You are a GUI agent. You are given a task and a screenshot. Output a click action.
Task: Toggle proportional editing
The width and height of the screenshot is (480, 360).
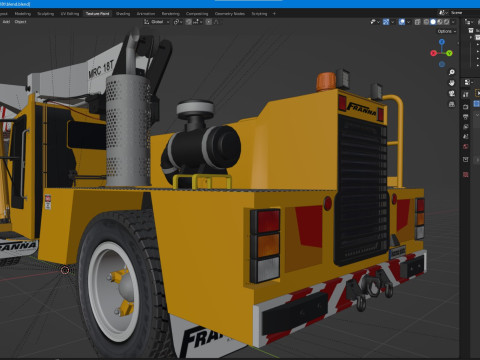(209, 22)
